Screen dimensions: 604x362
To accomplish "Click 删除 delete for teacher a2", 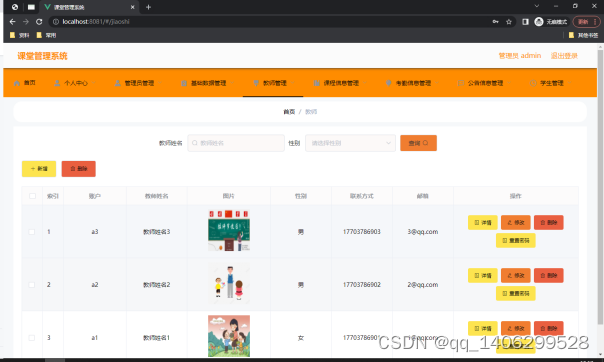I will pyautogui.click(x=549, y=275).
